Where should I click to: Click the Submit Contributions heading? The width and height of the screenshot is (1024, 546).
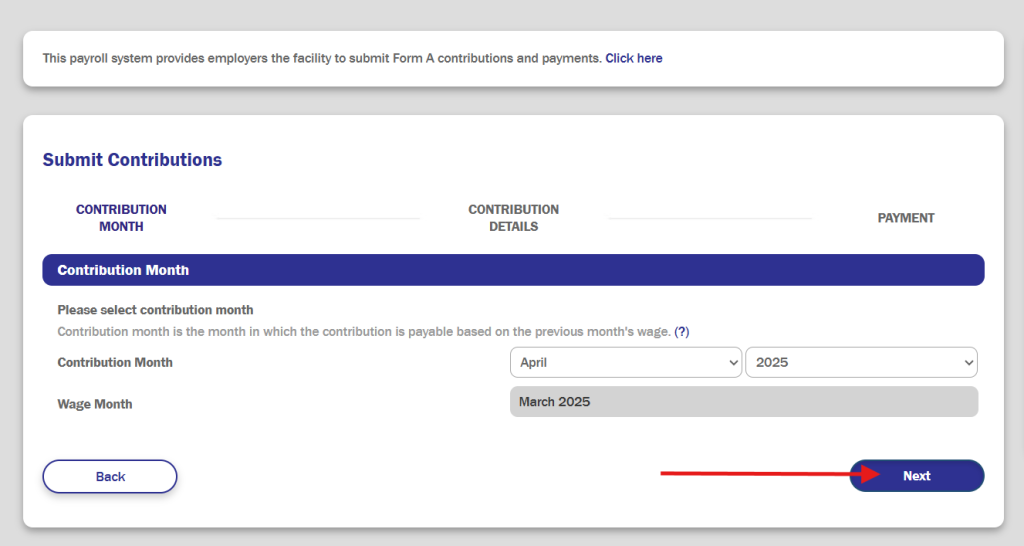click(133, 160)
